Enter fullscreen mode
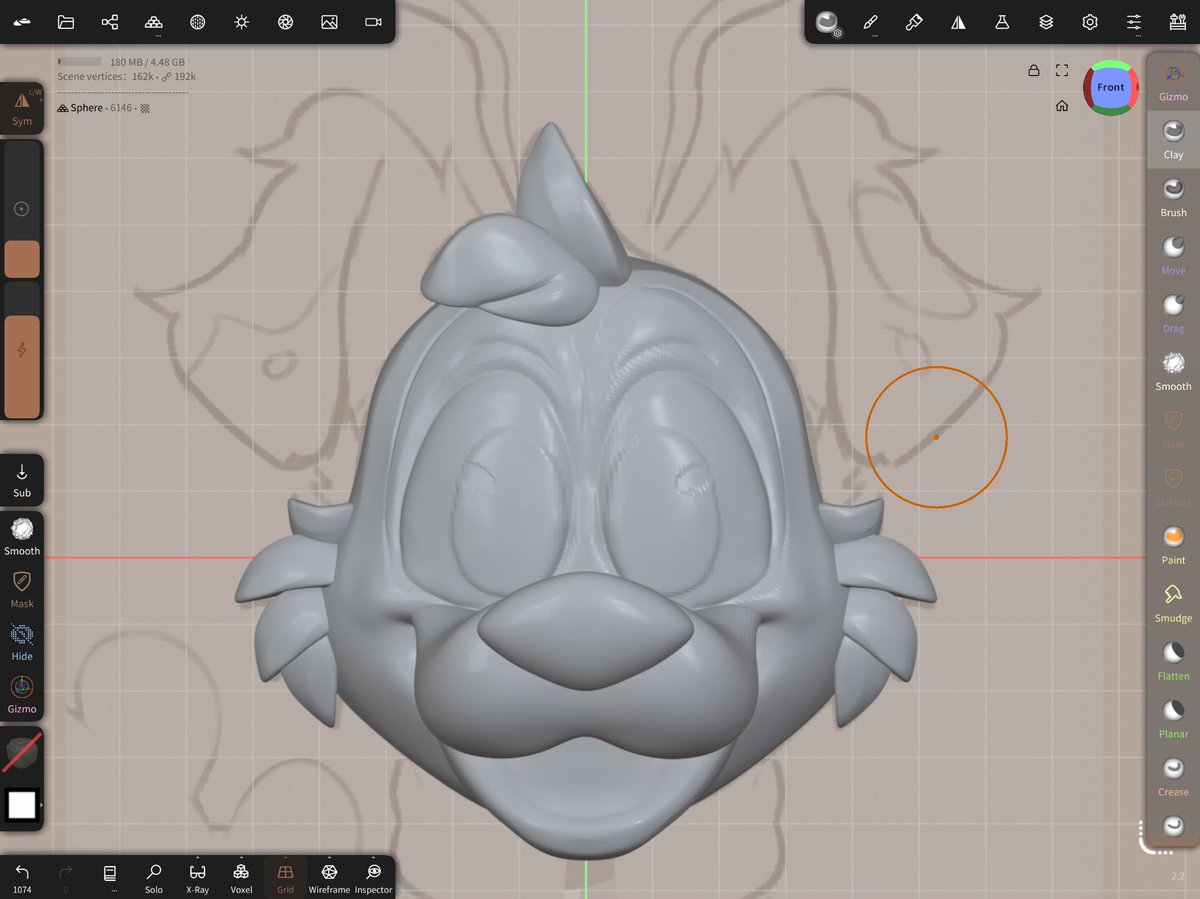The height and width of the screenshot is (899, 1200). point(1062,70)
